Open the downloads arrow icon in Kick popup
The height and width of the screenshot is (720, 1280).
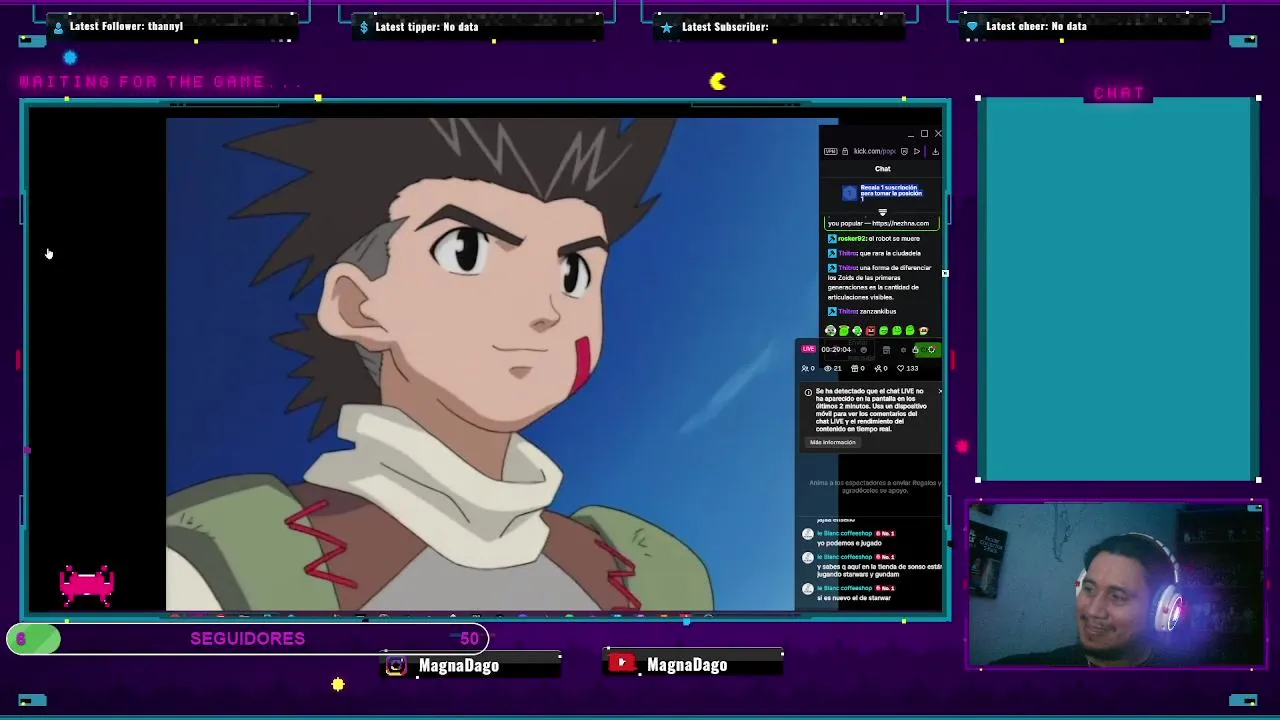(x=935, y=151)
